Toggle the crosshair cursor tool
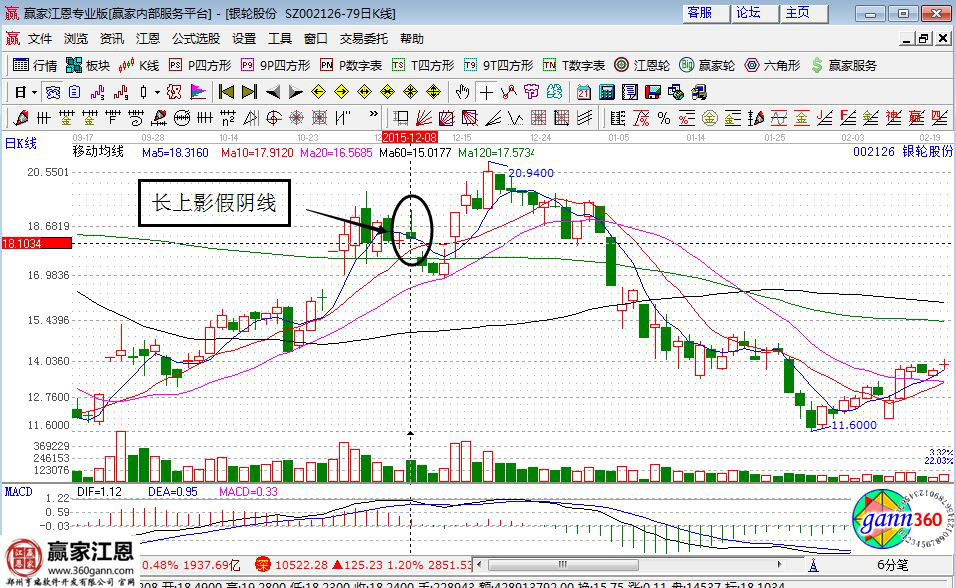The width and height of the screenshot is (956, 588). (486, 92)
